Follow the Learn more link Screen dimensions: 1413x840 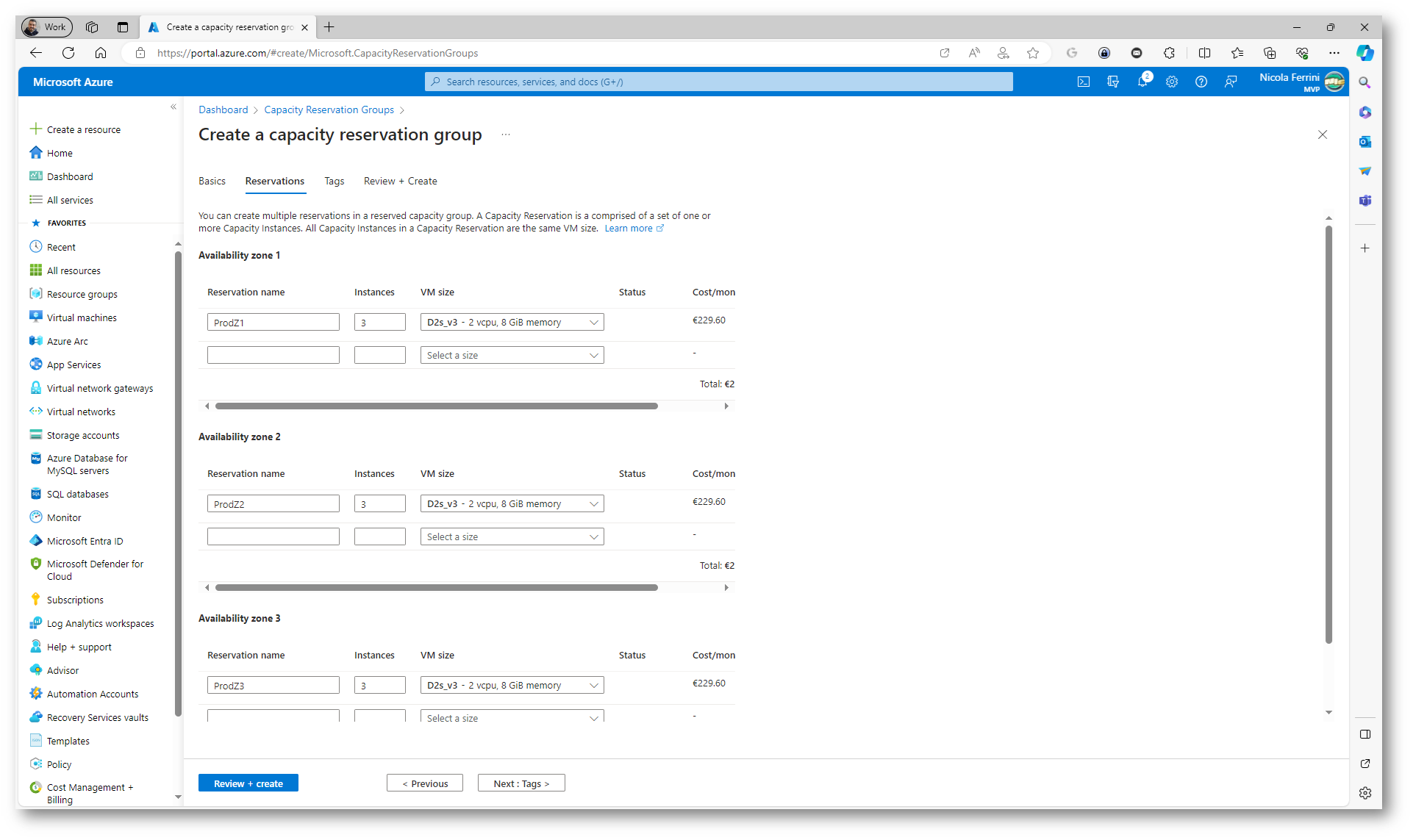point(634,229)
